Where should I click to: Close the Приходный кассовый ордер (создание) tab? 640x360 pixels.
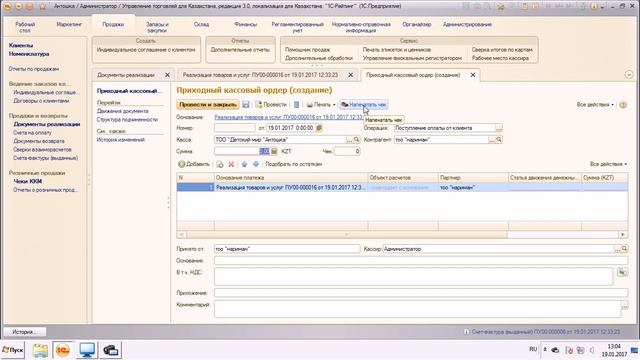(473, 75)
